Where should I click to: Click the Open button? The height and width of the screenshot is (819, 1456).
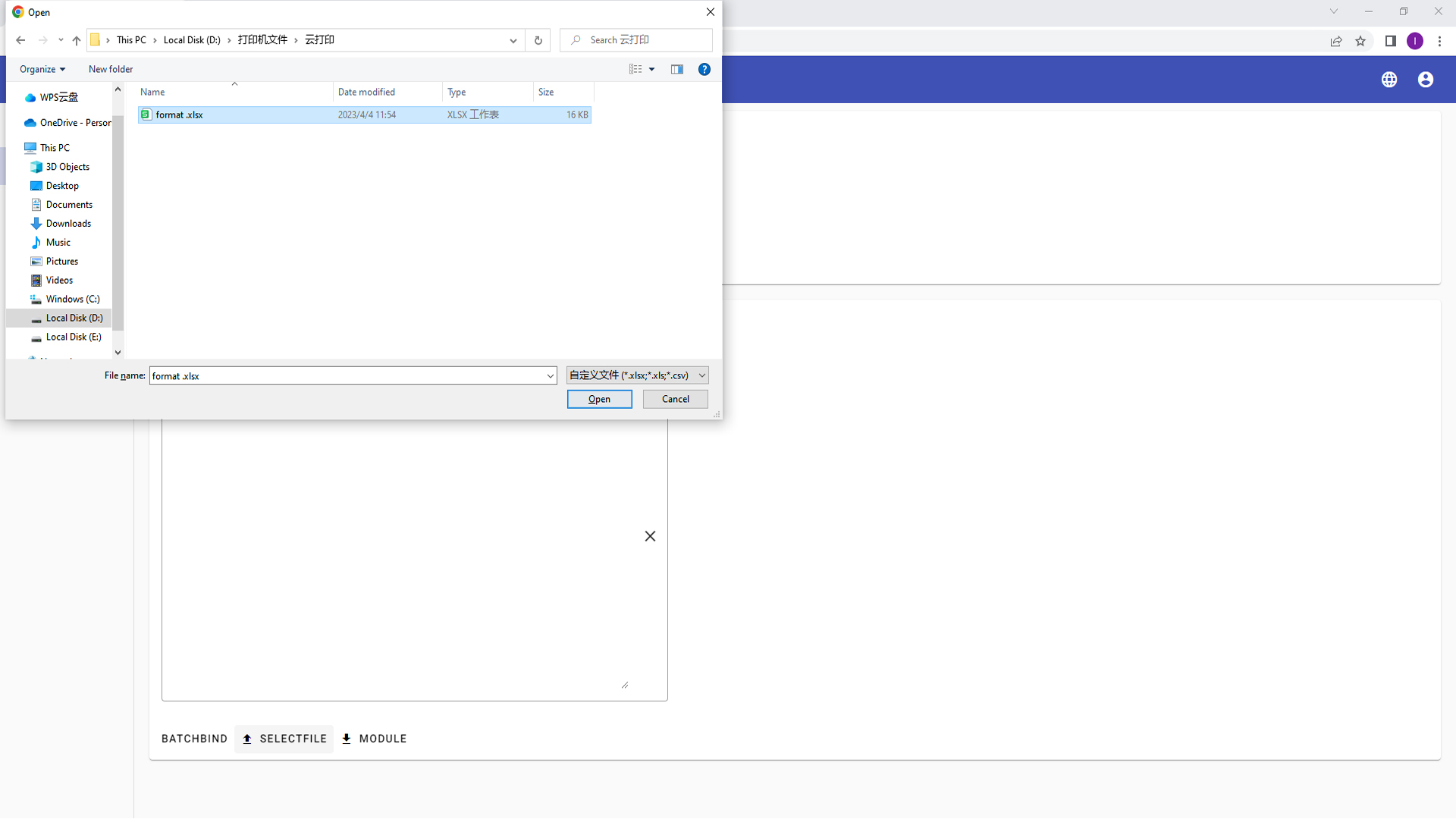pyautogui.click(x=599, y=399)
